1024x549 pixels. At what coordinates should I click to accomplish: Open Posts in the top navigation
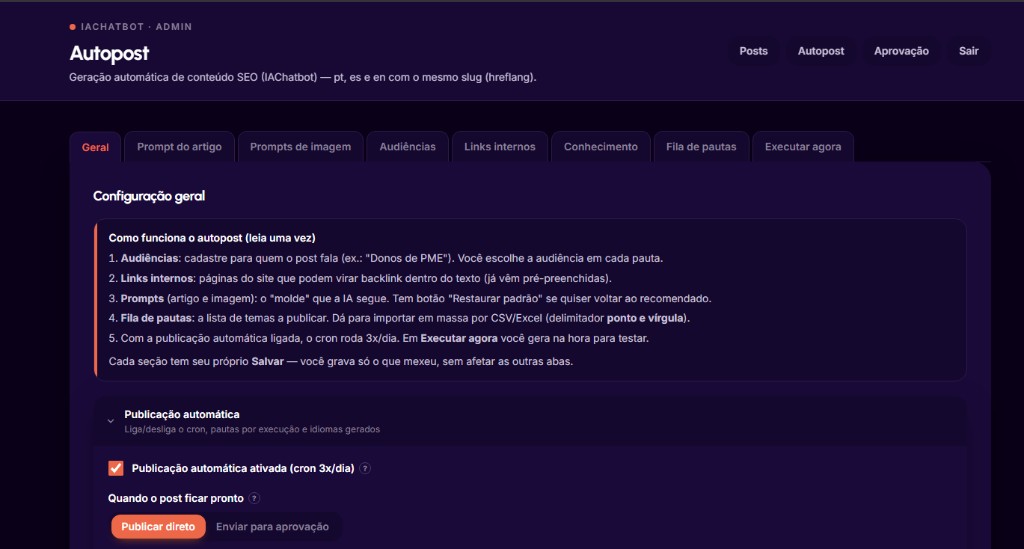pos(753,51)
